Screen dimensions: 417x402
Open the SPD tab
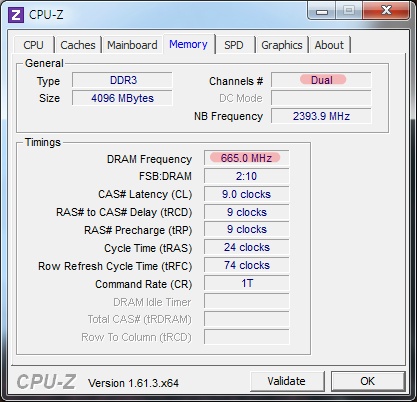pyautogui.click(x=234, y=45)
